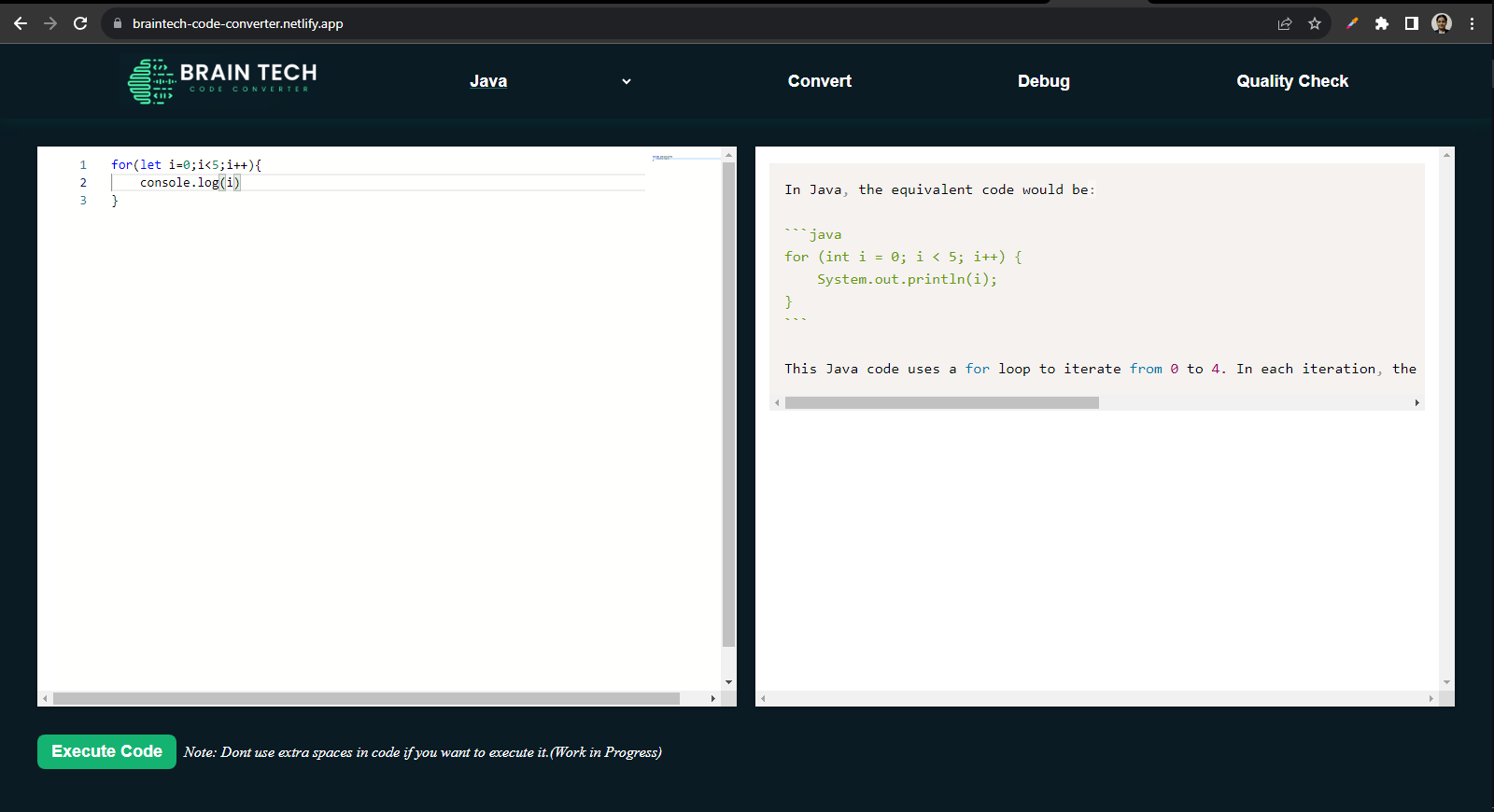The width and height of the screenshot is (1494, 812).
Task: Click the editor horizontal scroll right arrow
Action: tap(713, 698)
